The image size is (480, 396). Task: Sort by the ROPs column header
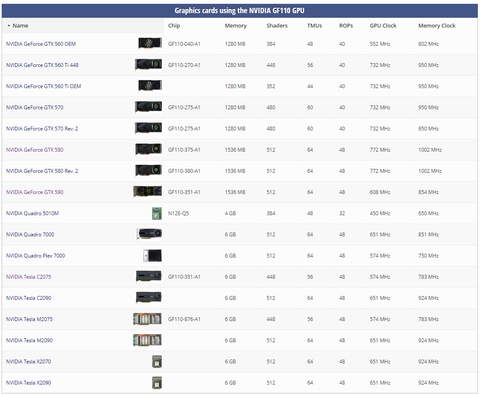pyautogui.click(x=346, y=26)
